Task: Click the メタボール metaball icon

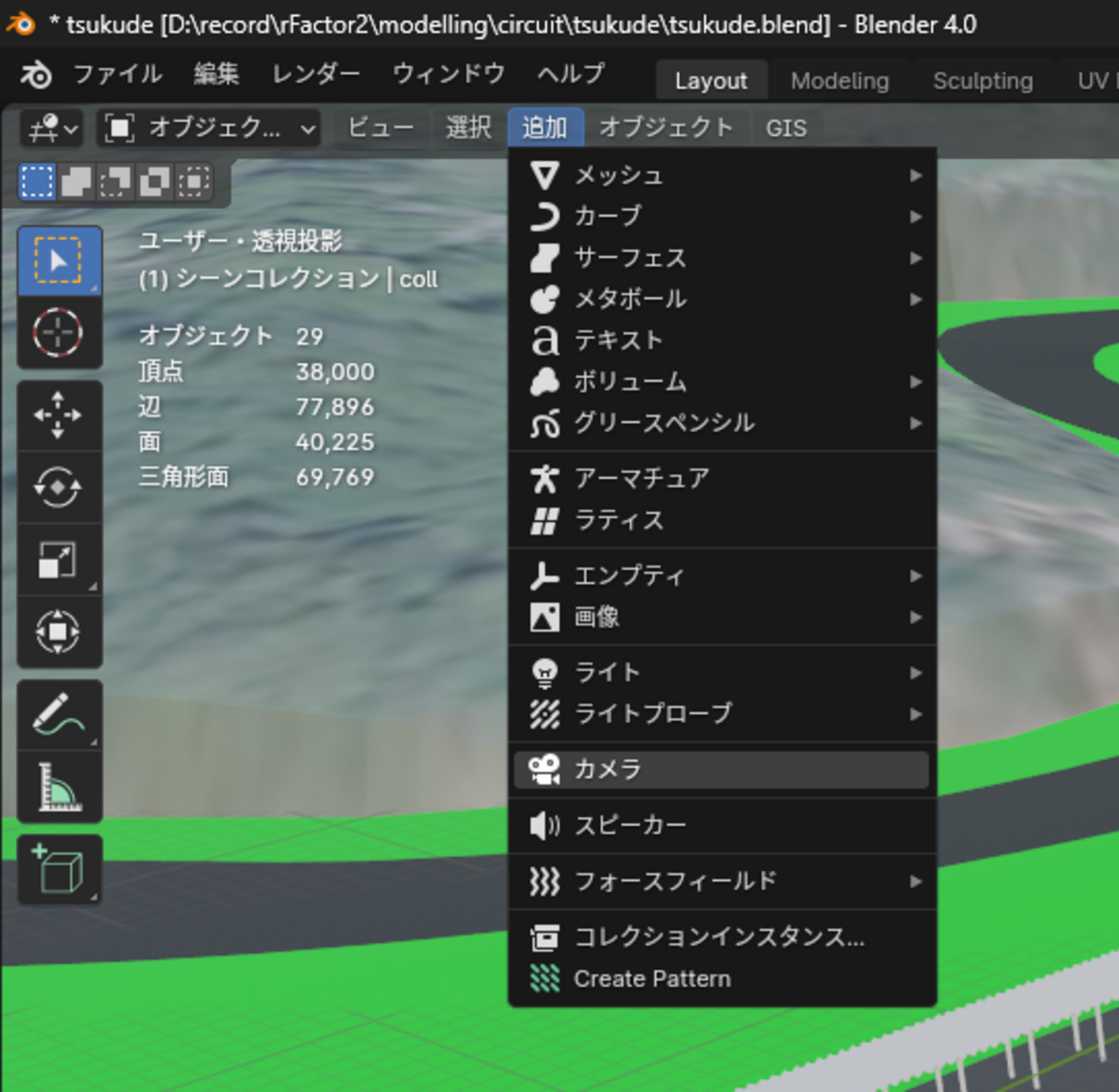Action: click(x=545, y=299)
